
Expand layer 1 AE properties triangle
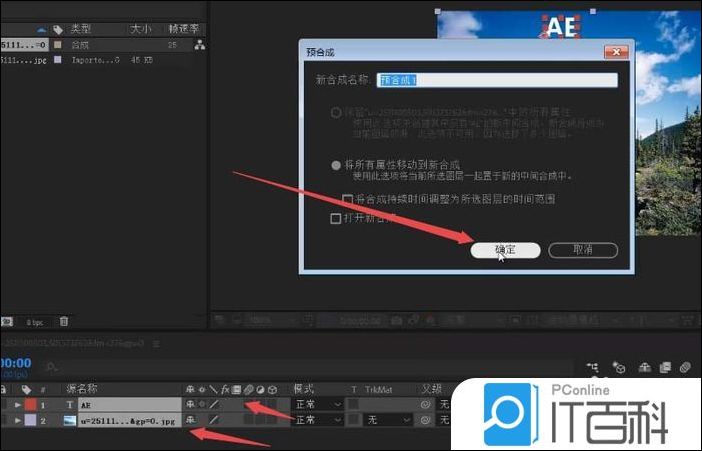pyautogui.click(x=17, y=404)
